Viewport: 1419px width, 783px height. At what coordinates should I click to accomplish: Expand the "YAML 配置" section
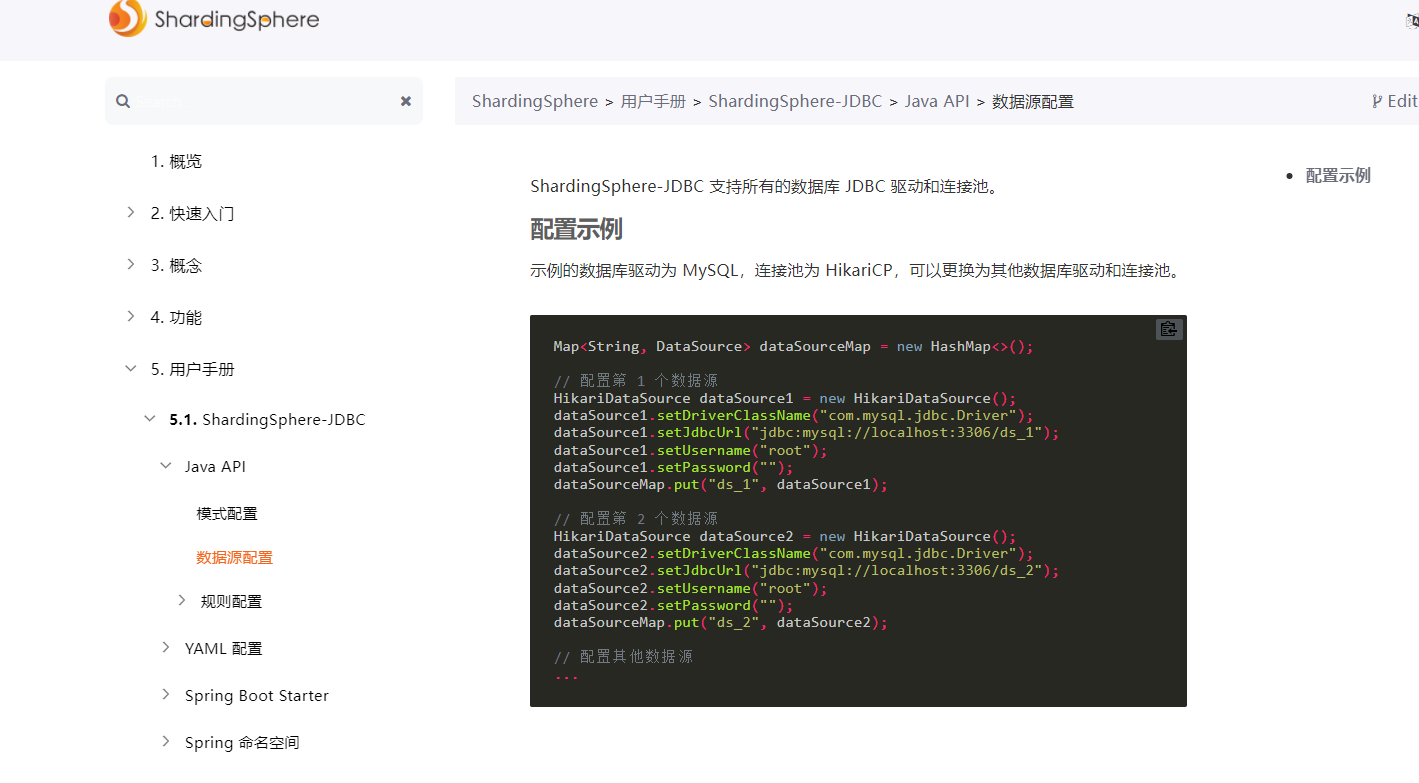coord(165,646)
